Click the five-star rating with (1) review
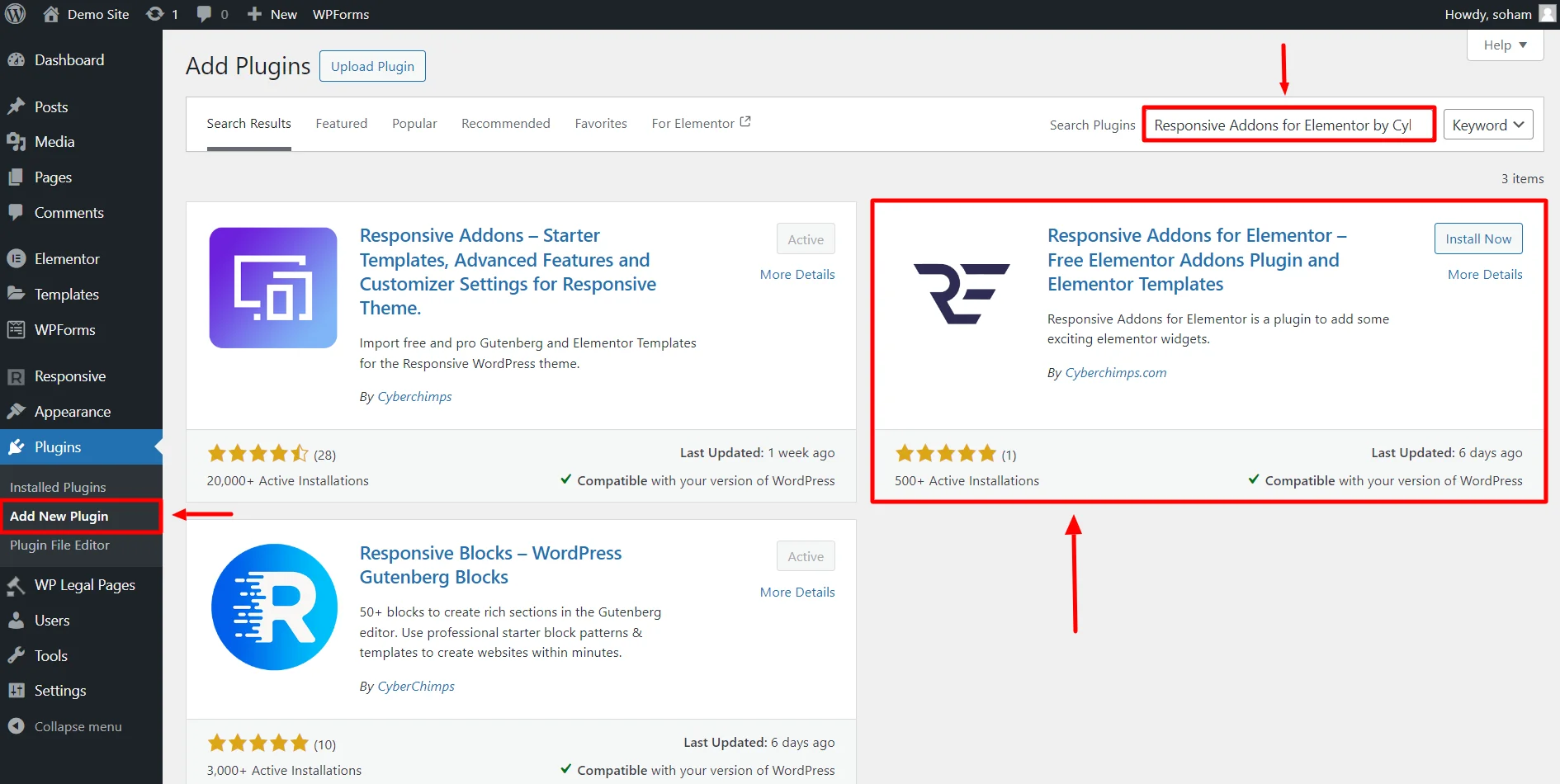 945,453
